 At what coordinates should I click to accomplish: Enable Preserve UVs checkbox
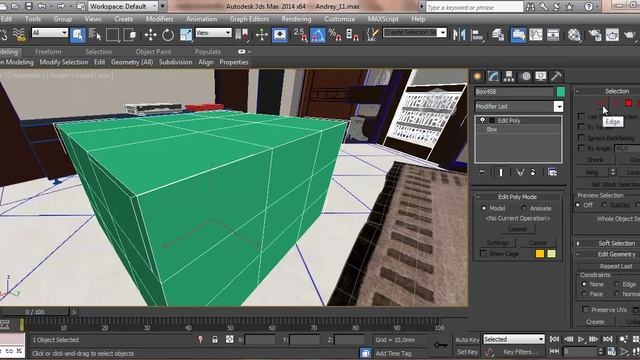click(x=585, y=309)
